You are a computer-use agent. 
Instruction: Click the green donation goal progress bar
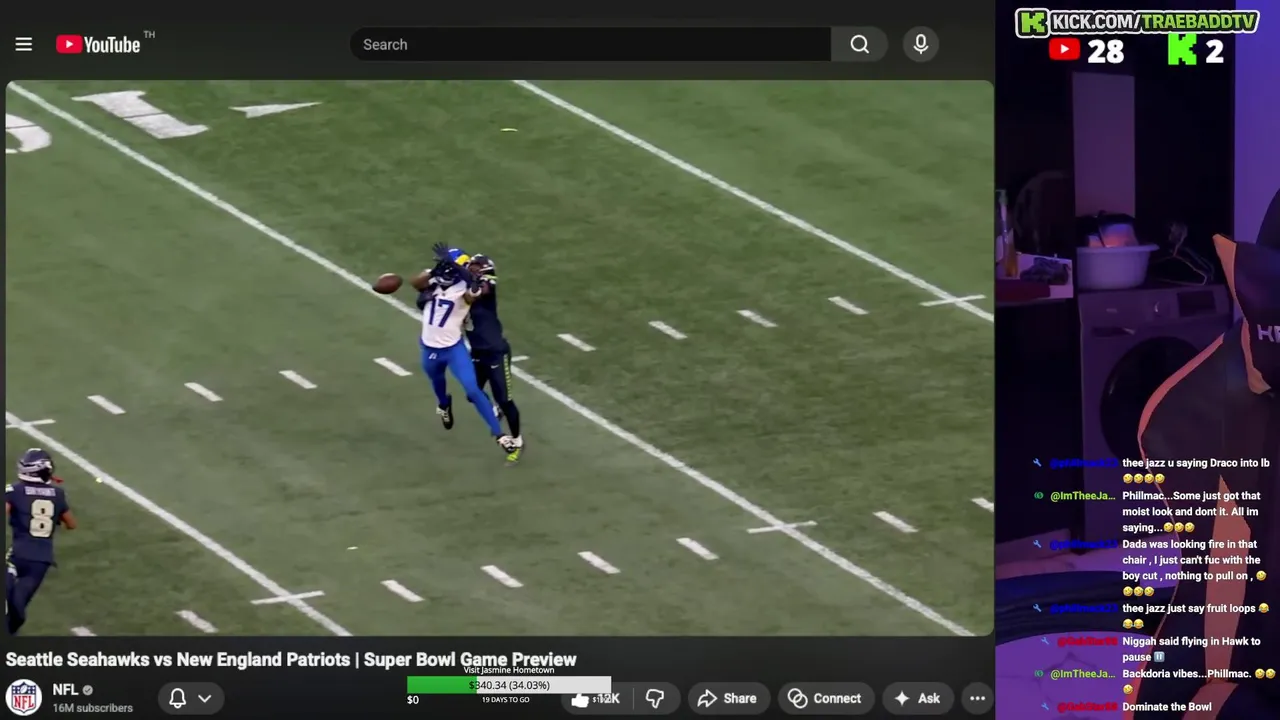pyautogui.click(x=509, y=685)
